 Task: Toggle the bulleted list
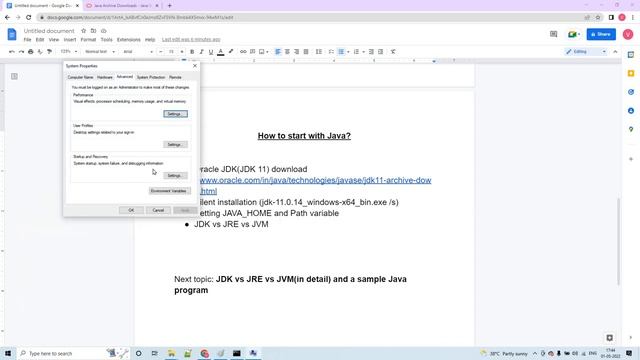tap(341, 52)
